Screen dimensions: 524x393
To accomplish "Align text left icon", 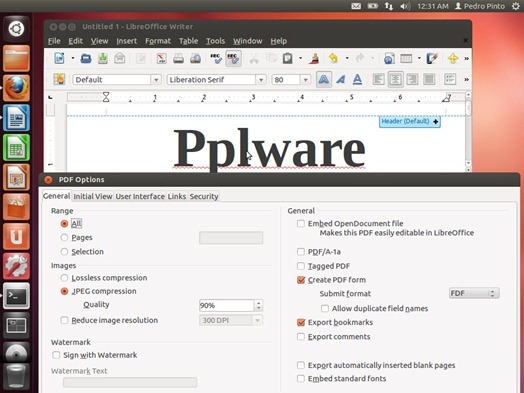I will (378, 80).
